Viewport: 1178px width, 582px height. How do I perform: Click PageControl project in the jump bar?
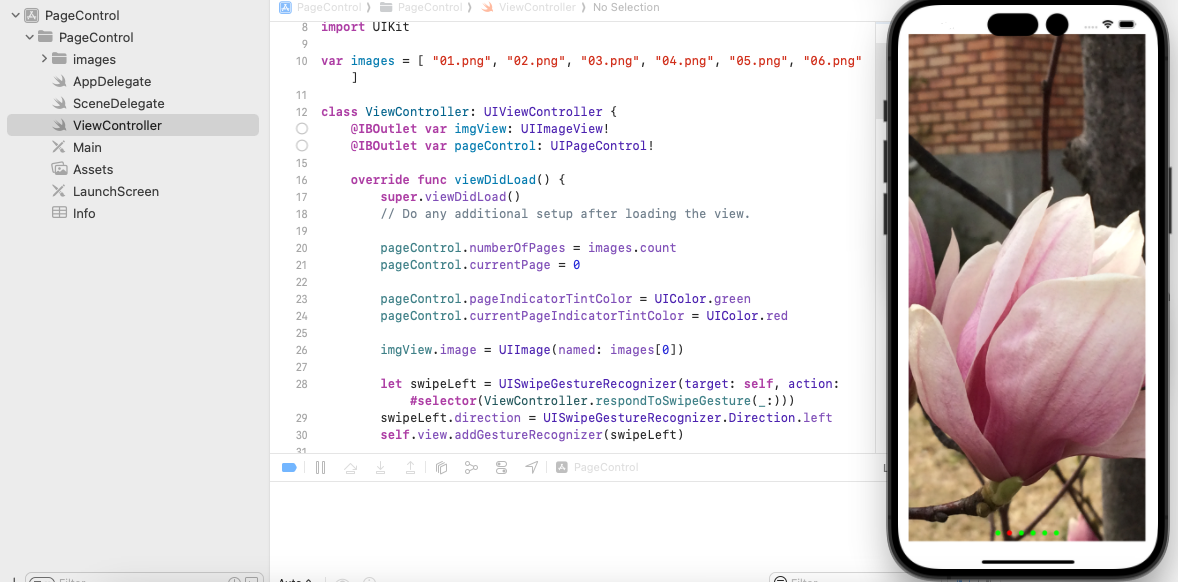click(321, 8)
